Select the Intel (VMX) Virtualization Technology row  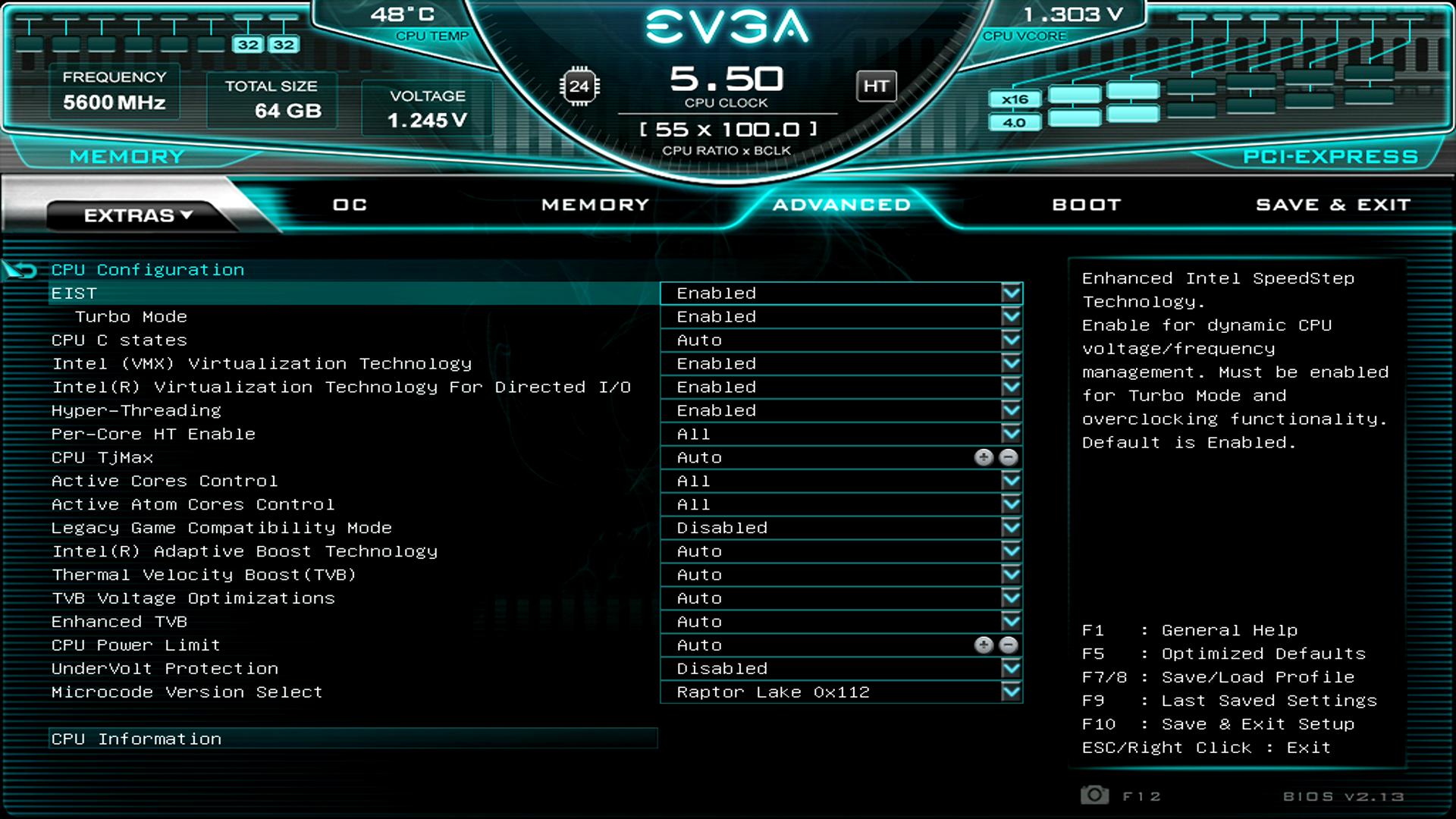click(262, 363)
